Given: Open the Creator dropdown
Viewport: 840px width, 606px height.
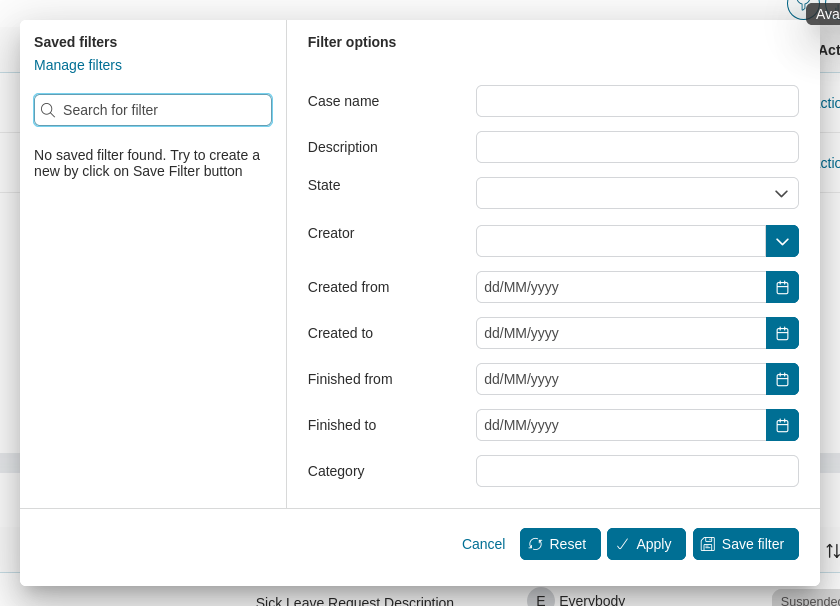Looking at the screenshot, I should pos(620,241).
